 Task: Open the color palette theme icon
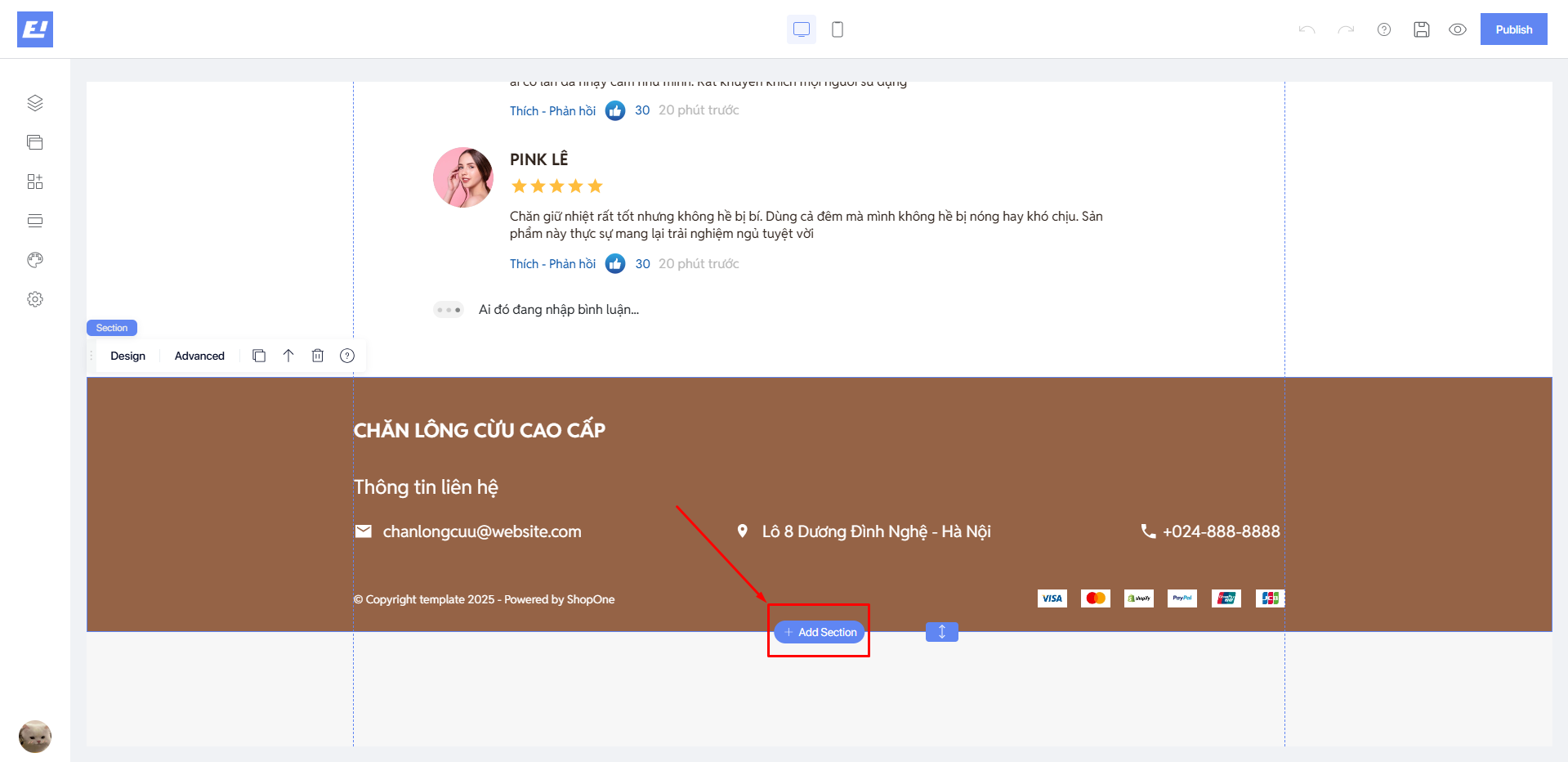(35, 260)
